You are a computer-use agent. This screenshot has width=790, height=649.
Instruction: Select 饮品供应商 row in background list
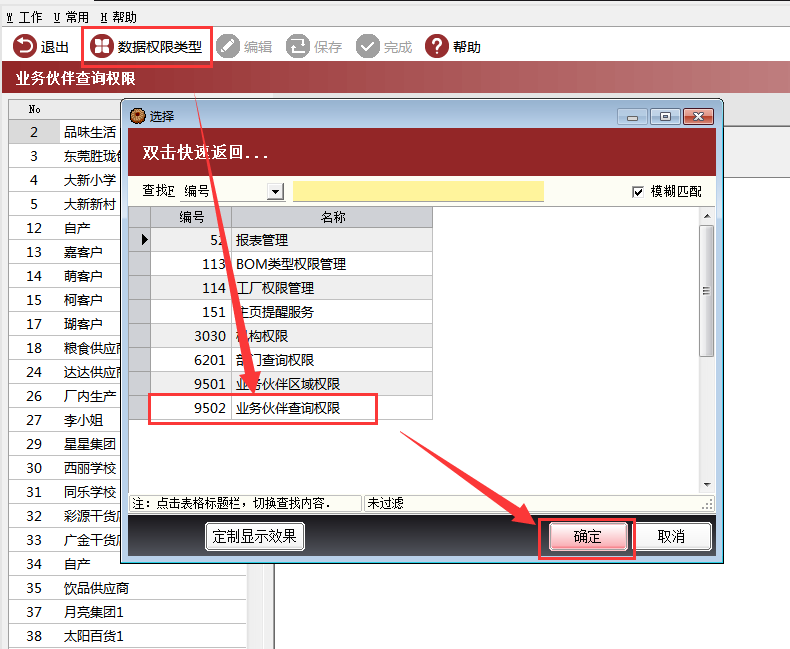tap(127, 588)
